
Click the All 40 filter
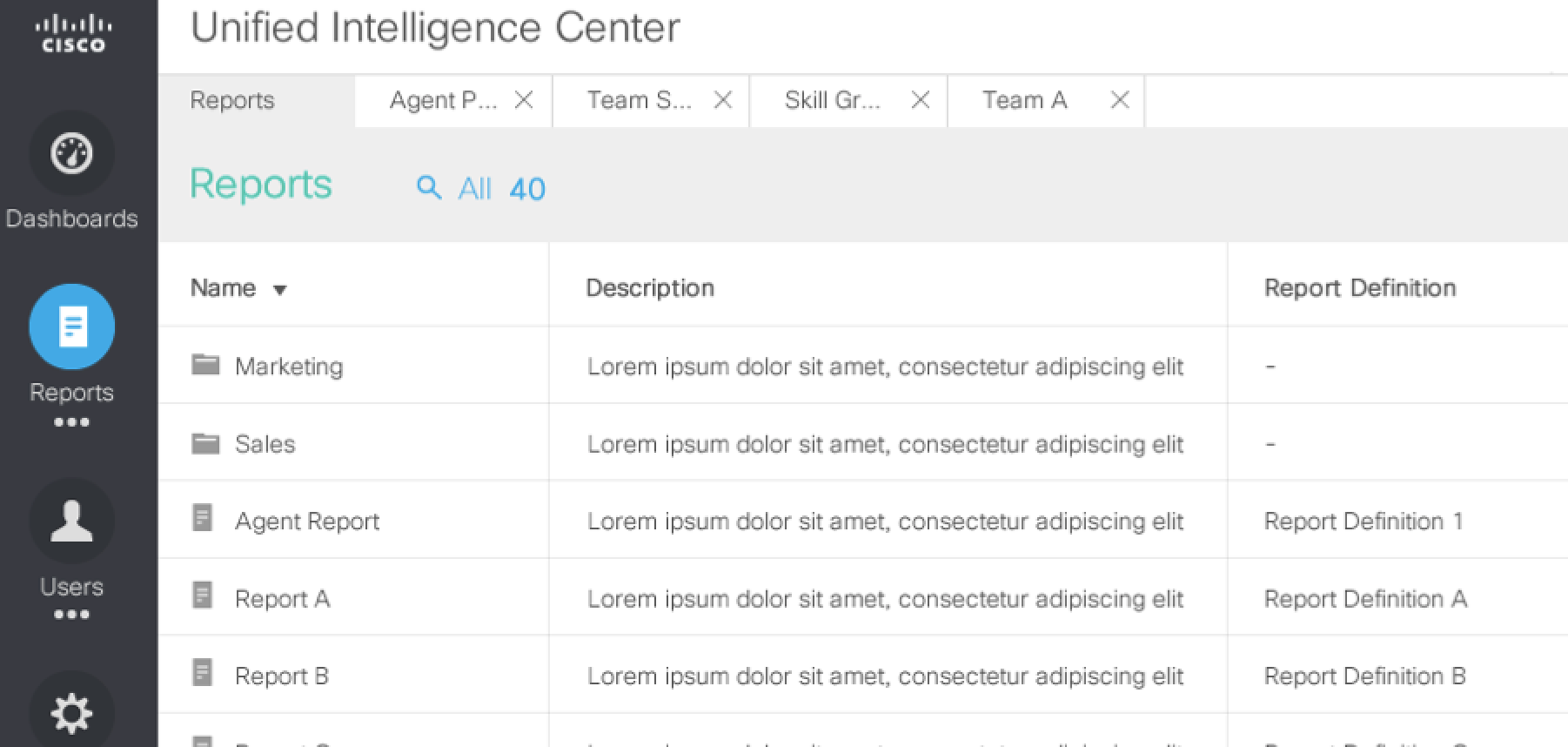(501, 189)
